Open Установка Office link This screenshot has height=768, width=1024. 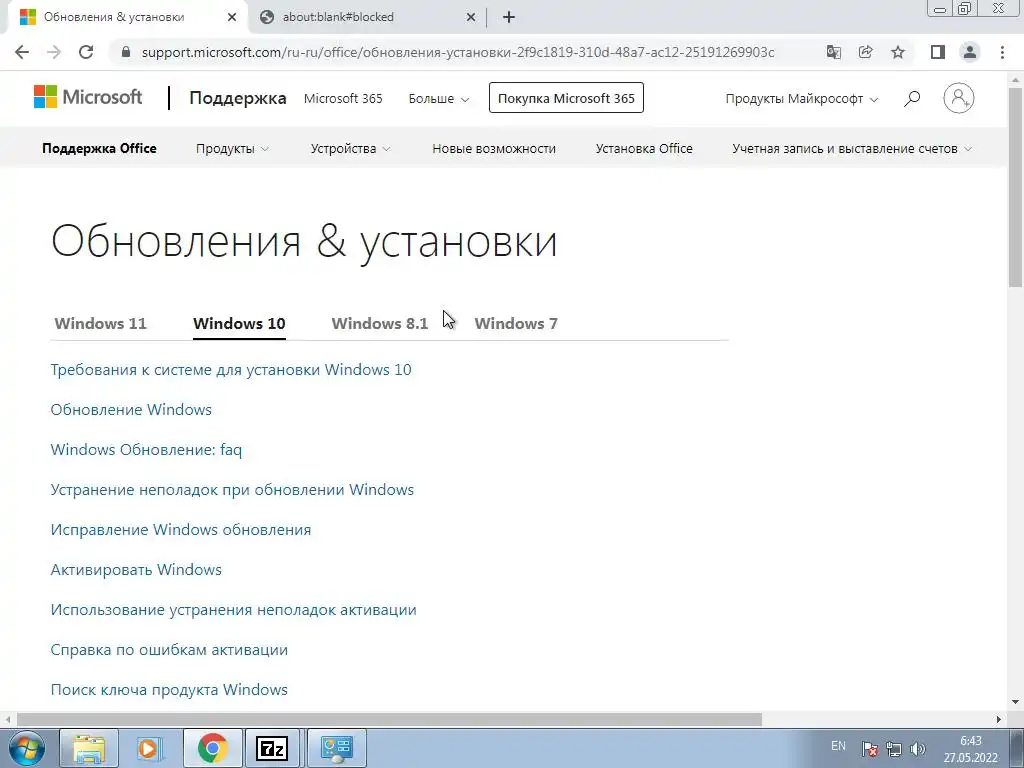pos(644,148)
